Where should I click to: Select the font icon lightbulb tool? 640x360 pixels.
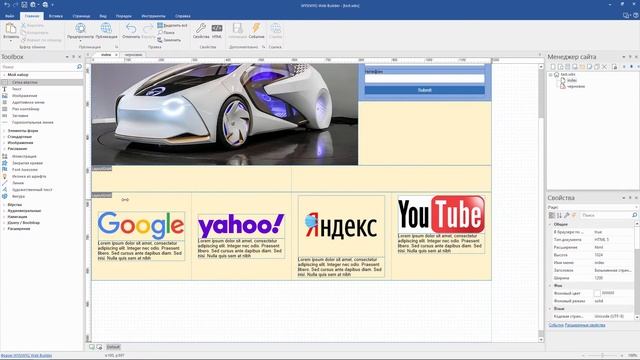point(5,176)
